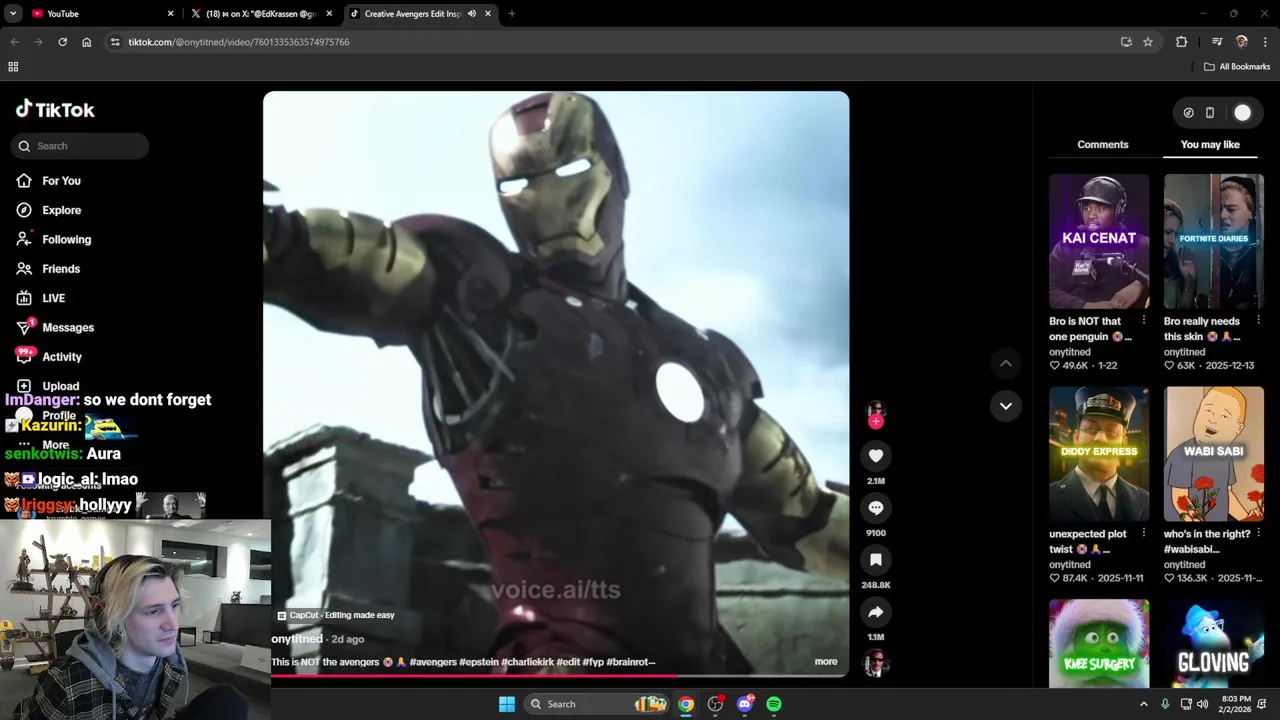Open Discord from the taskbar

[x=745, y=704]
